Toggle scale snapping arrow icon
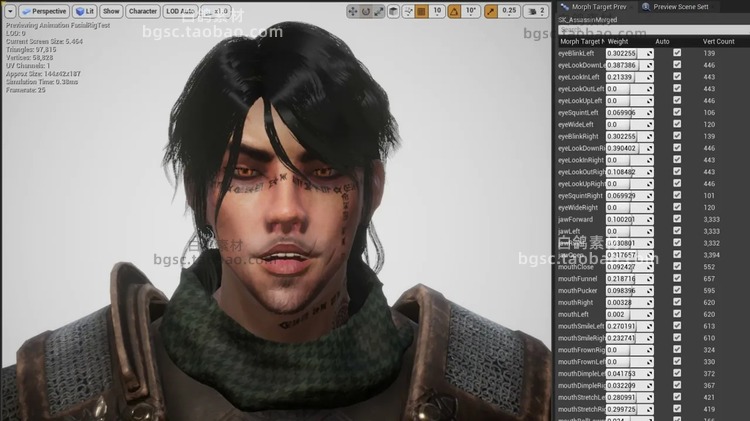 coord(490,11)
